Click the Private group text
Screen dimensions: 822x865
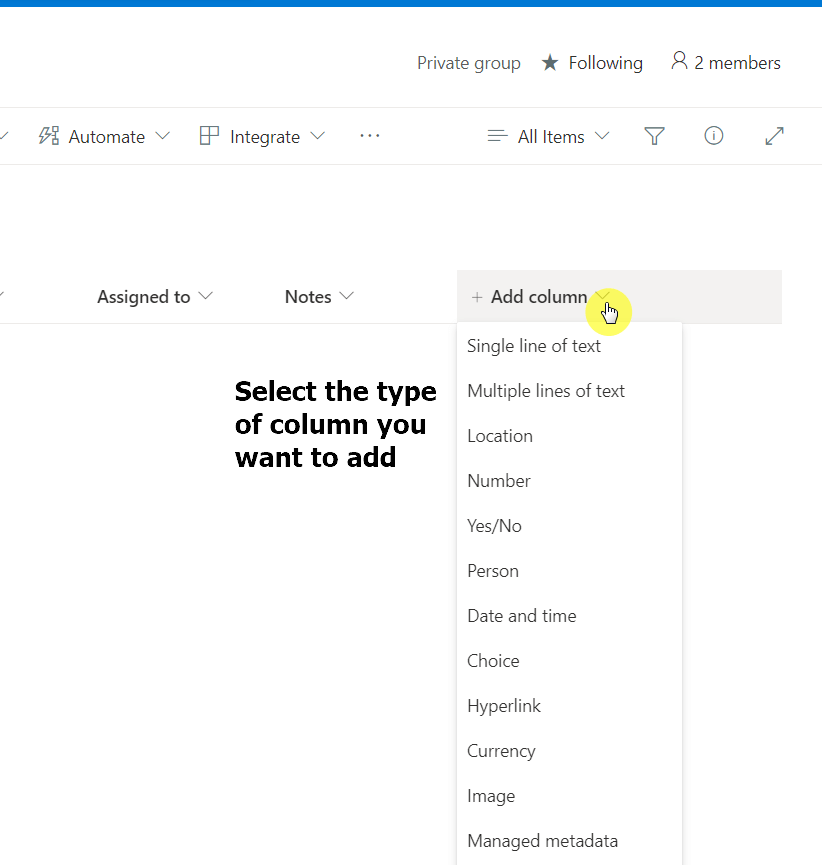click(x=468, y=63)
